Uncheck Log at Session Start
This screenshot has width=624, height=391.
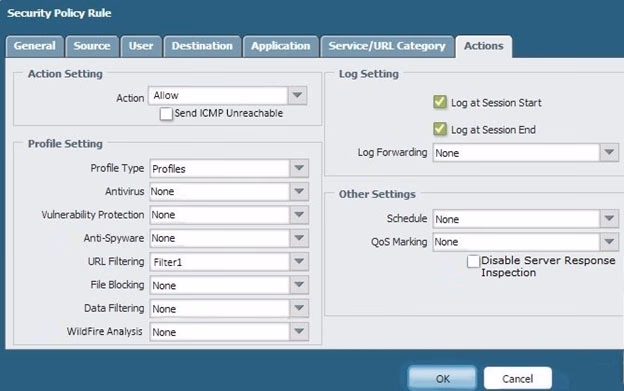440,102
